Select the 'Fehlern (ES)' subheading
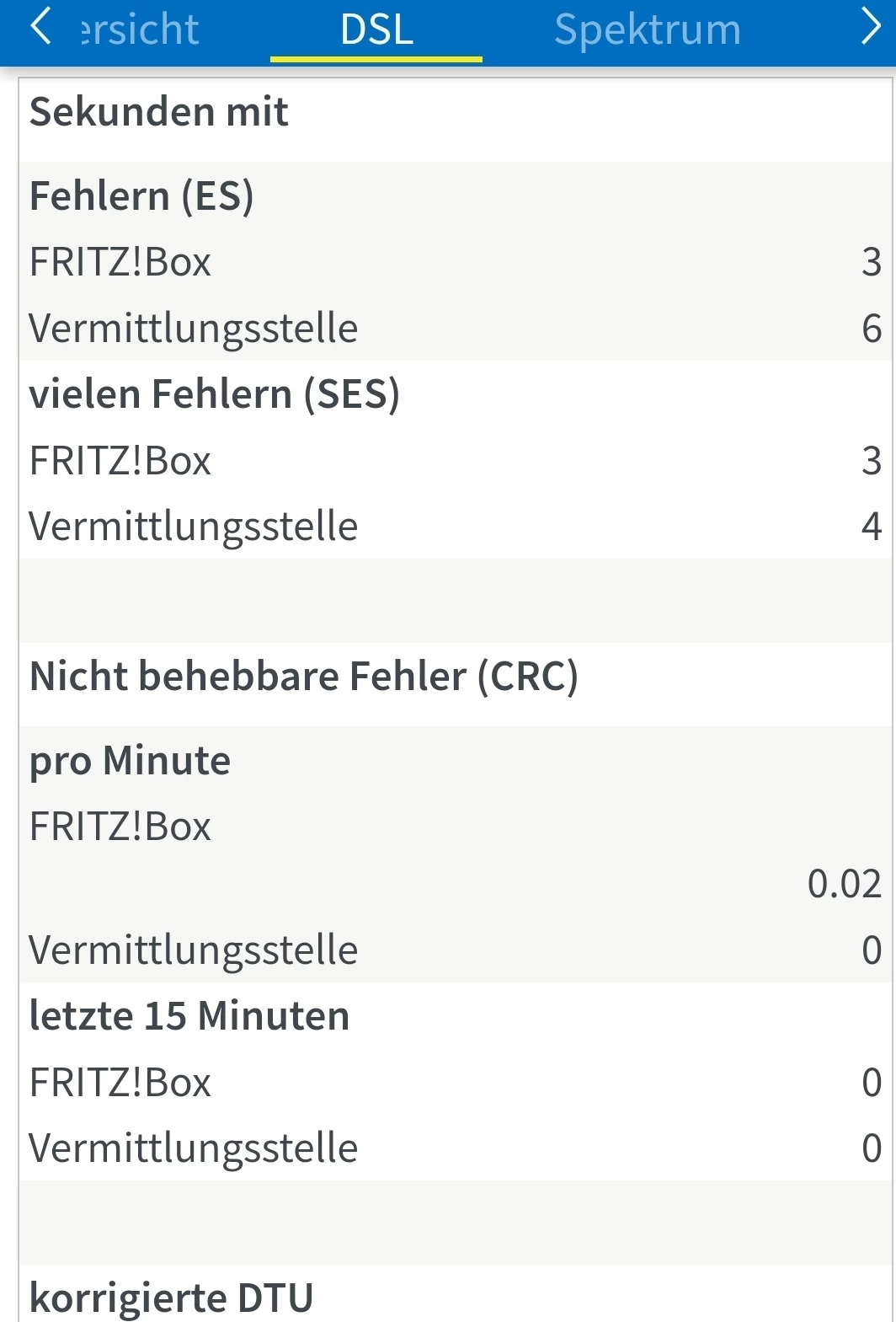 141,196
